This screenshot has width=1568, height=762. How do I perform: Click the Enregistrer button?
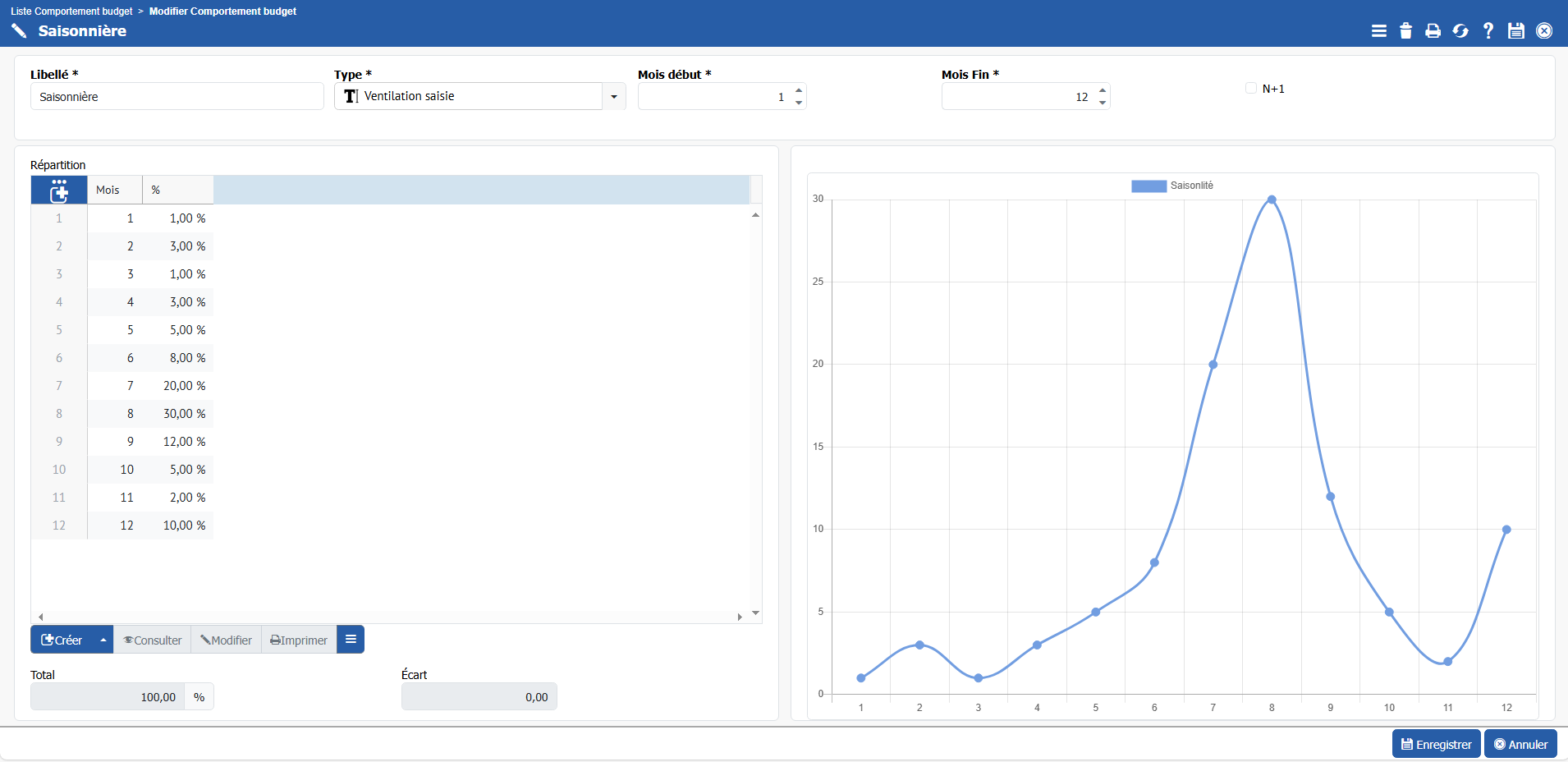click(x=1436, y=745)
